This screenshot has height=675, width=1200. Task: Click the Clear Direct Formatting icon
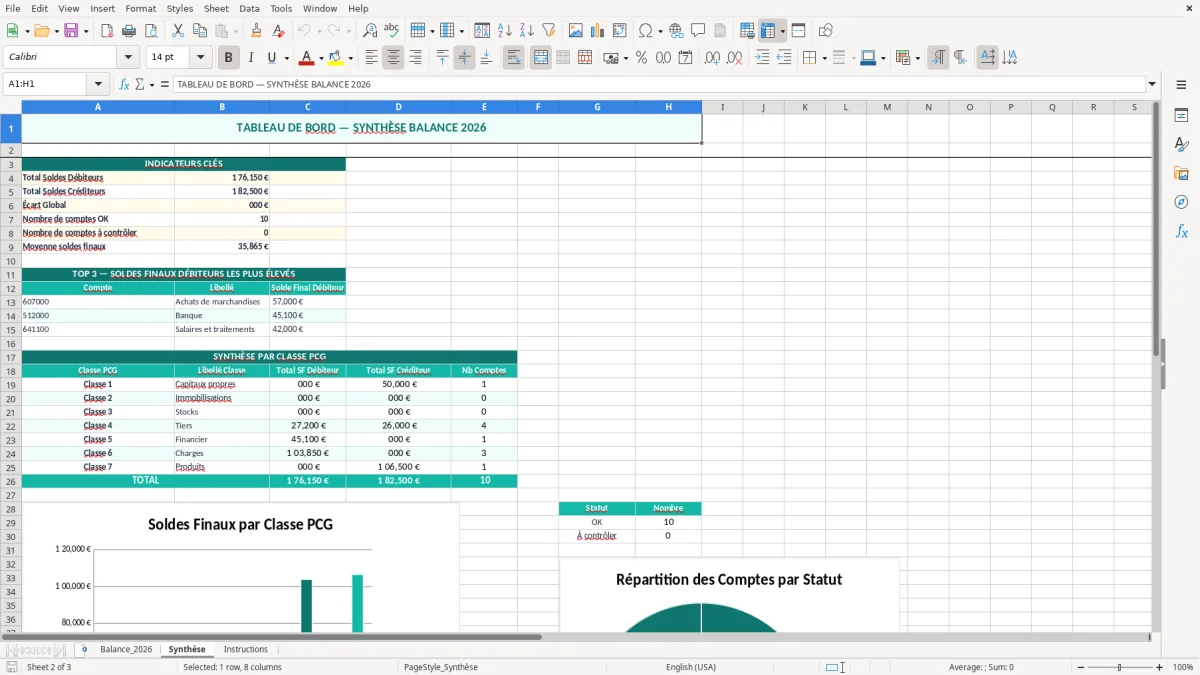(278, 31)
